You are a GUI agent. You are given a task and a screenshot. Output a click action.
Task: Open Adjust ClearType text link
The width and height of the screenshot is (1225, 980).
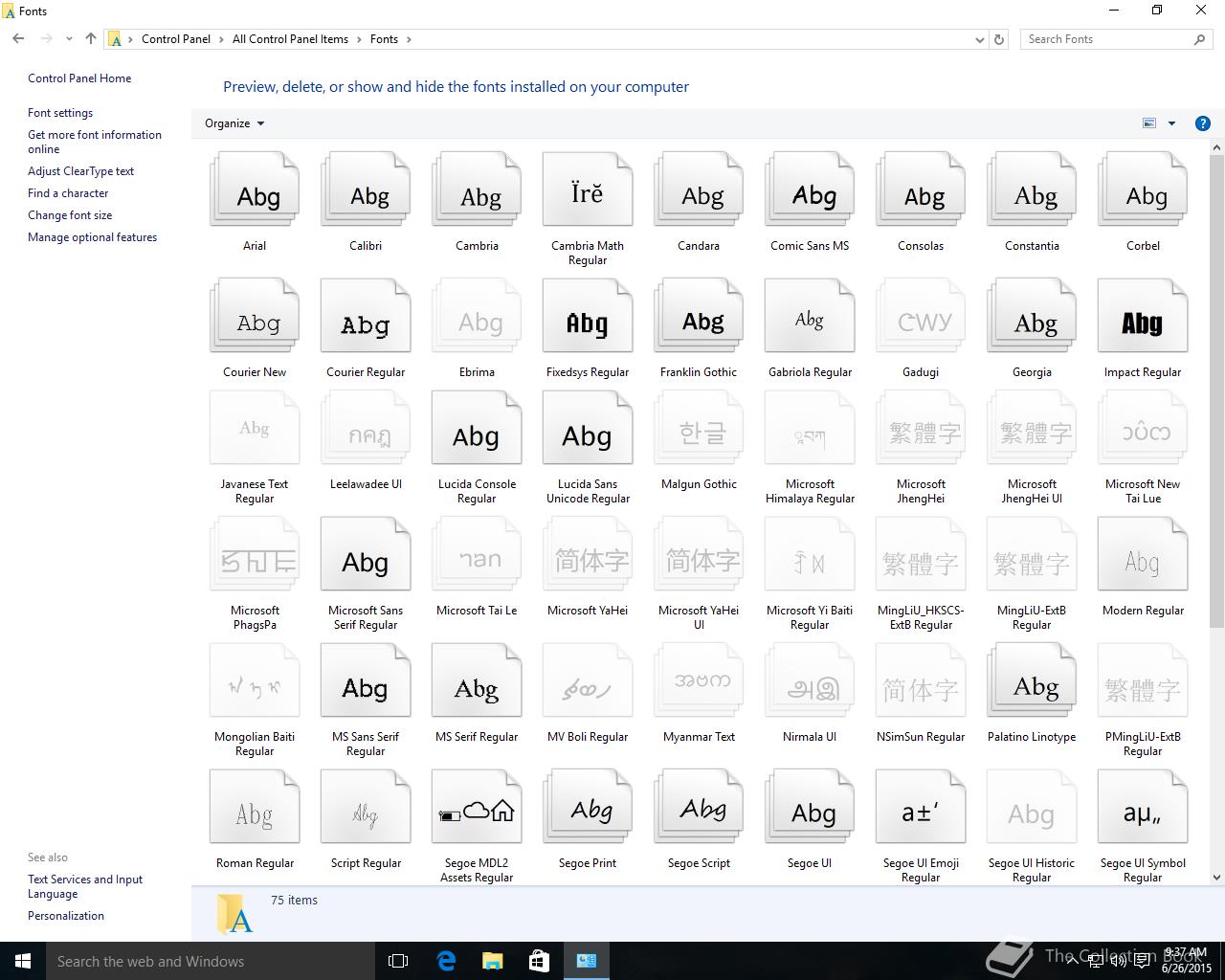pos(81,171)
